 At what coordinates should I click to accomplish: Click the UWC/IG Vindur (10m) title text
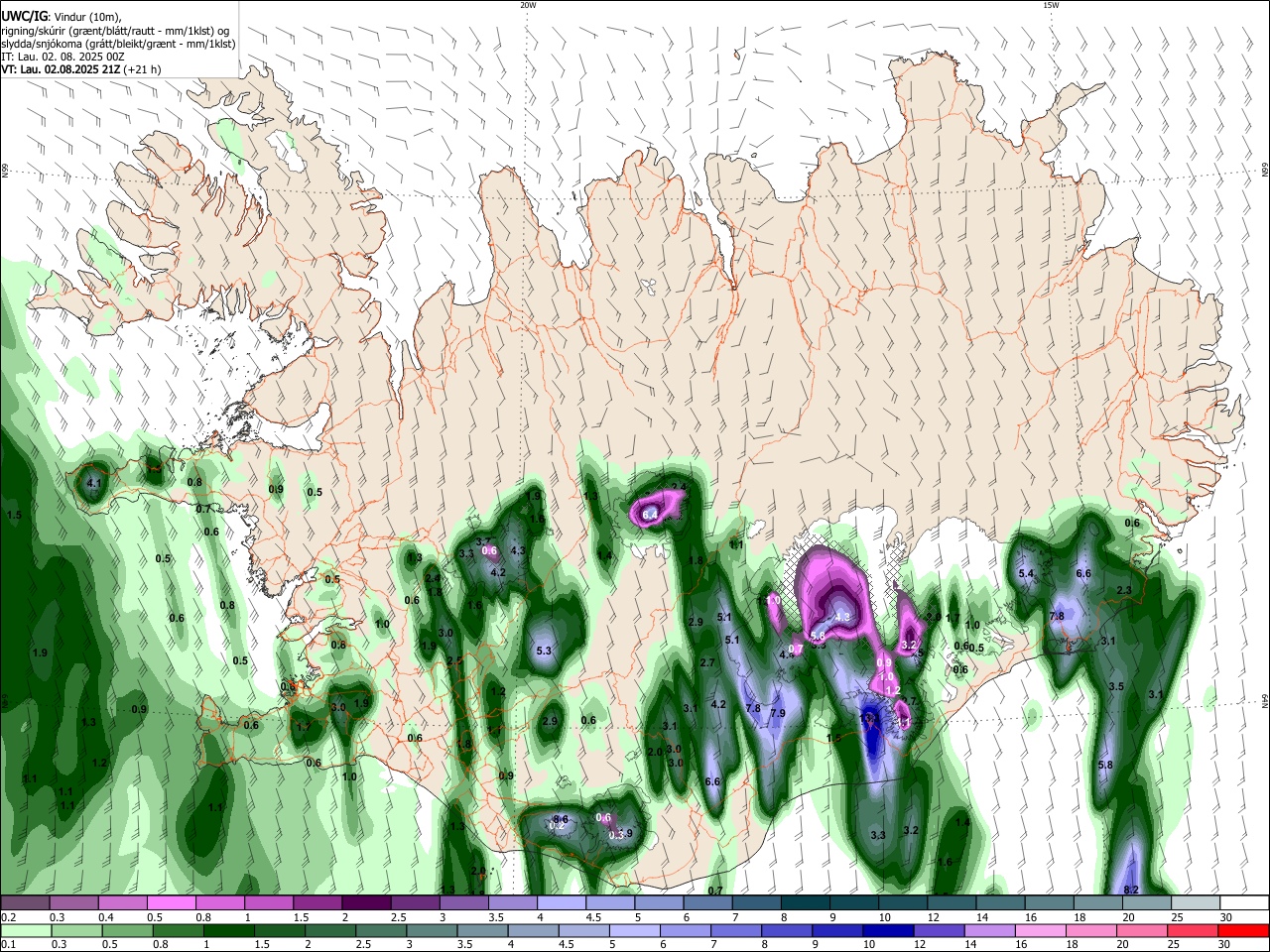(x=61, y=16)
